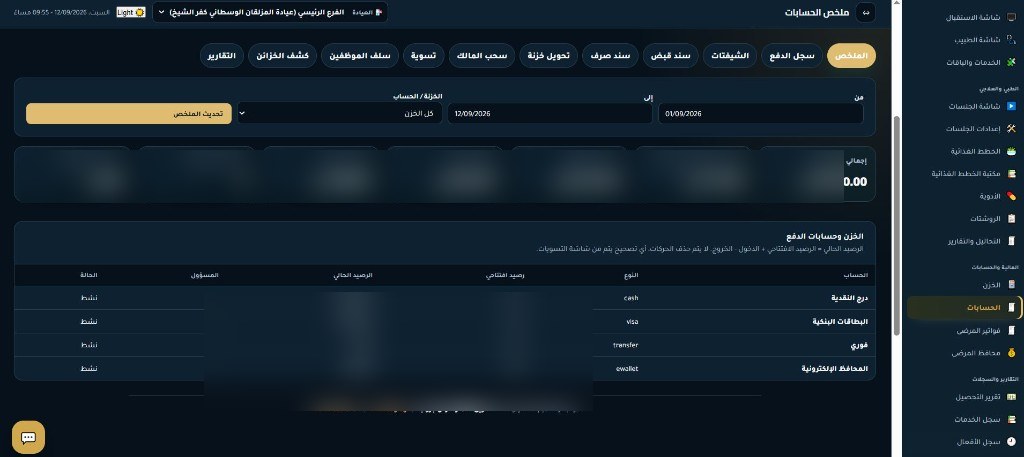
Task: Click the إعدادات الجلسات tools icon
Action: (x=1011, y=129)
